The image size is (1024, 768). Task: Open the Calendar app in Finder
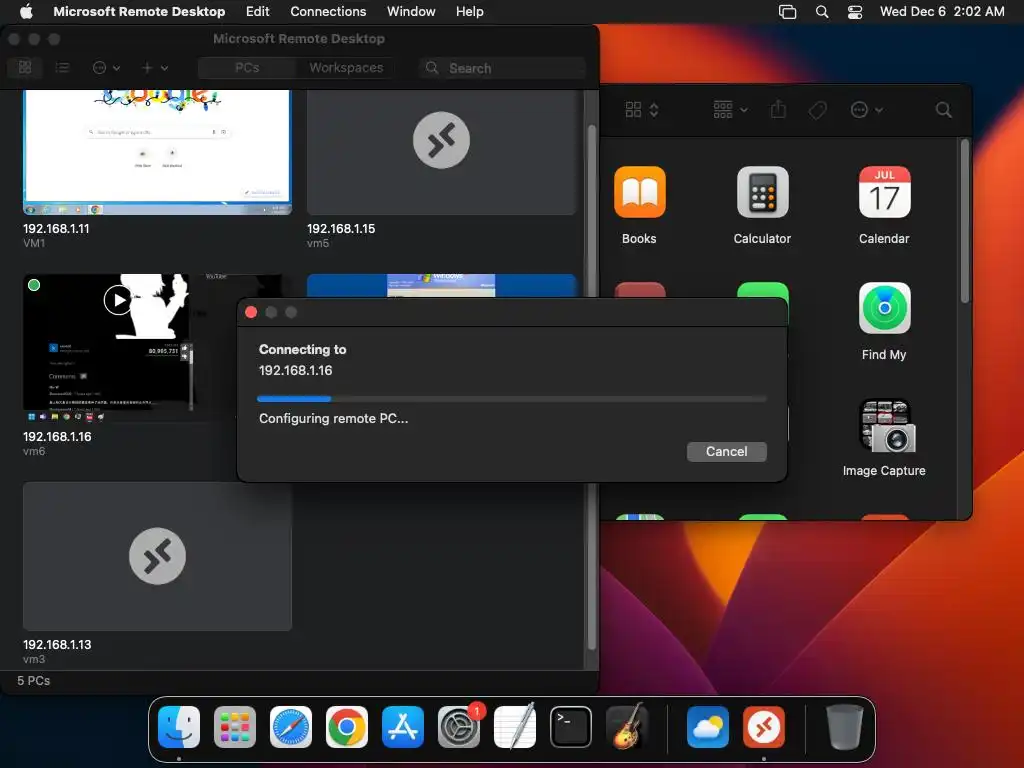pyautogui.click(x=884, y=192)
